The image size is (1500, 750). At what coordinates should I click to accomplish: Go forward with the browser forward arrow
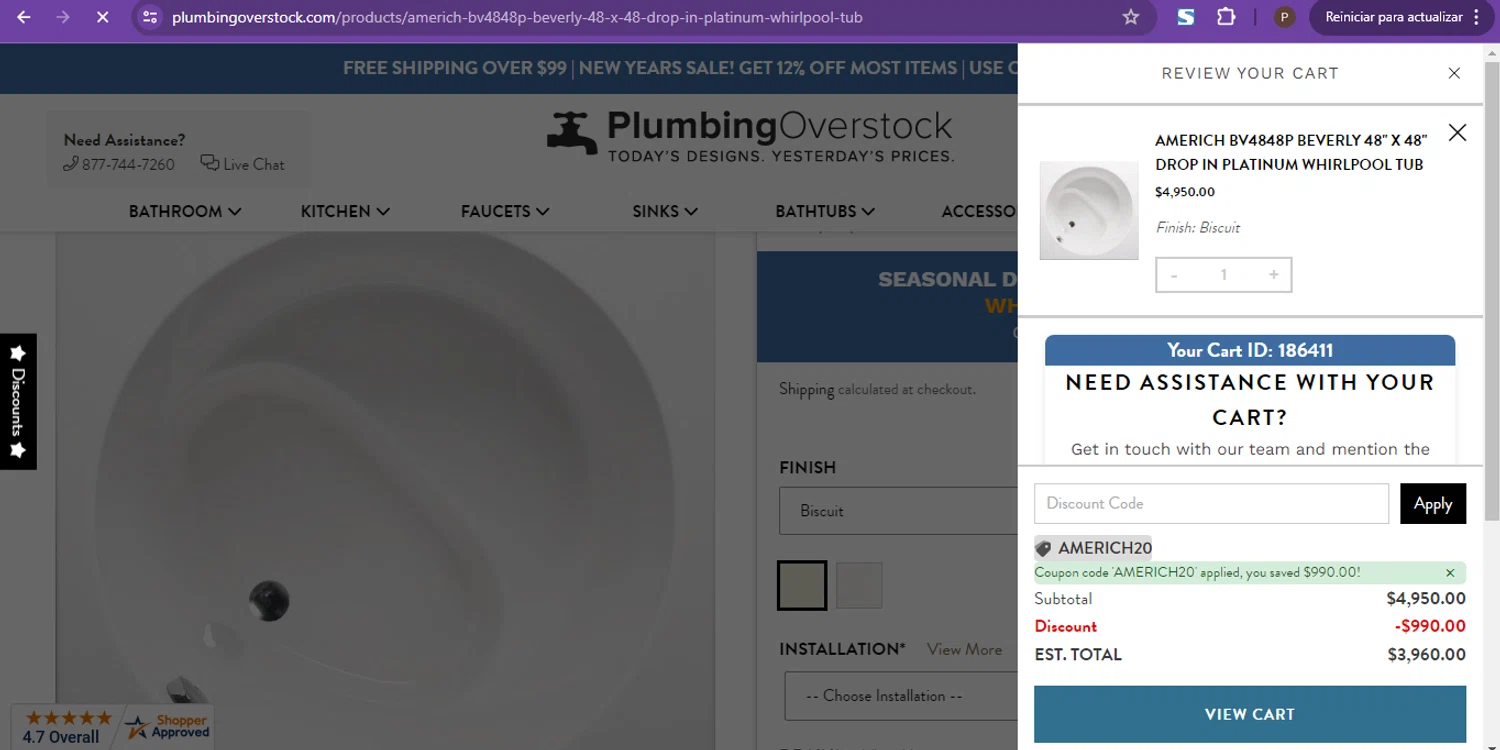tap(63, 17)
